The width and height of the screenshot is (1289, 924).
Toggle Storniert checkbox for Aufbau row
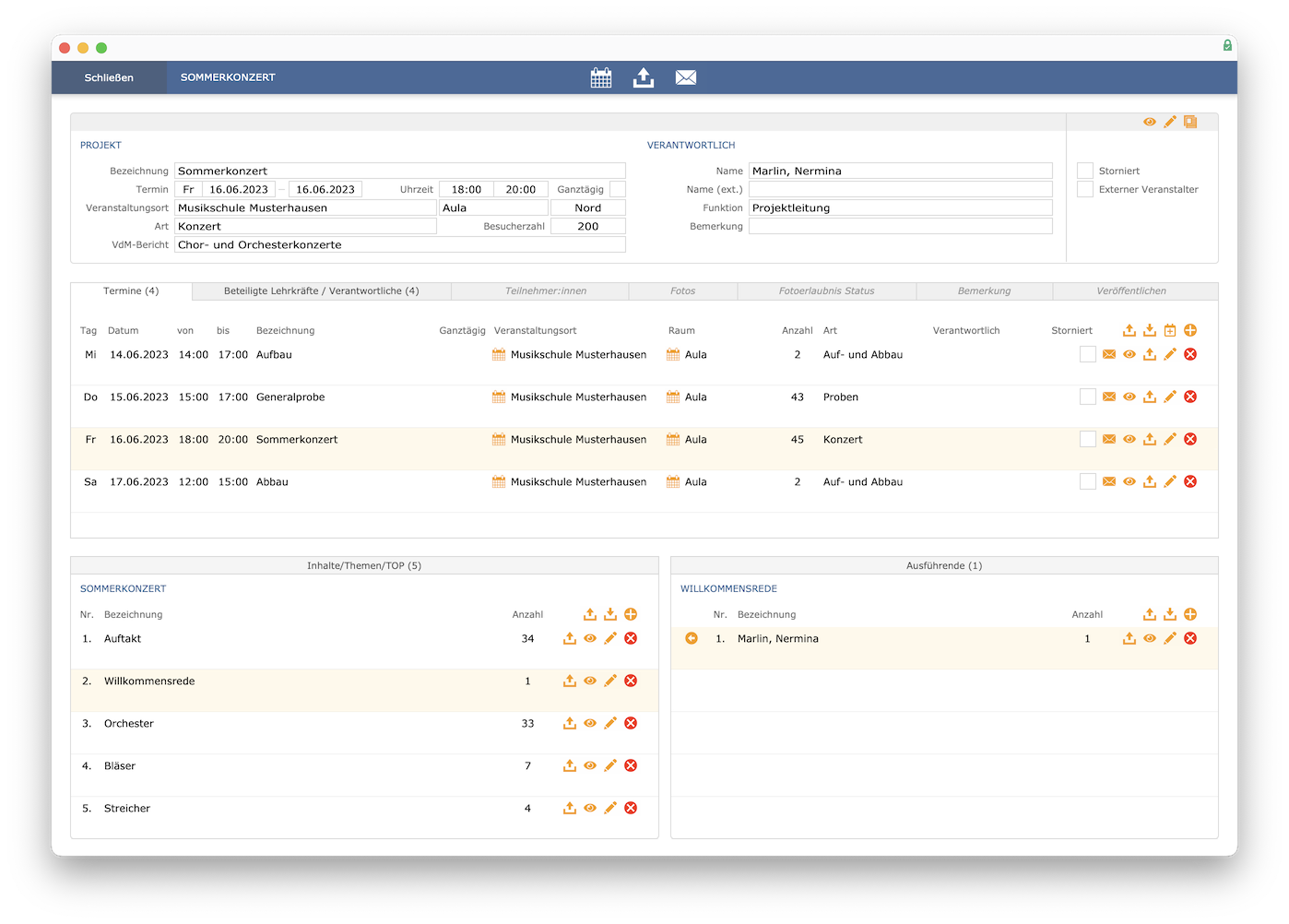point(1088,354)
